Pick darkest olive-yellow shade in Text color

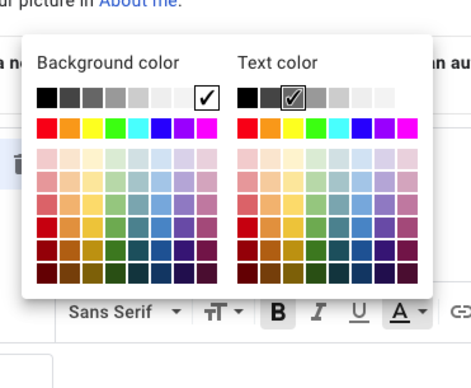click(293, 273)
